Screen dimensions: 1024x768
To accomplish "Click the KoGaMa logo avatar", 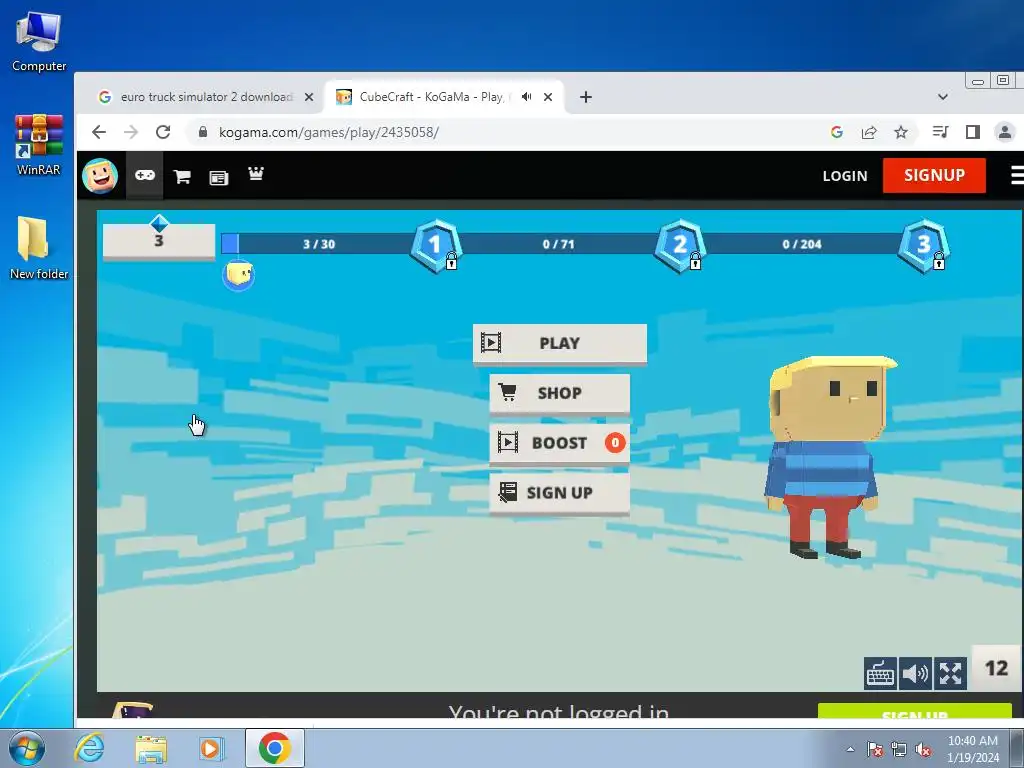I will click(100, 176).
